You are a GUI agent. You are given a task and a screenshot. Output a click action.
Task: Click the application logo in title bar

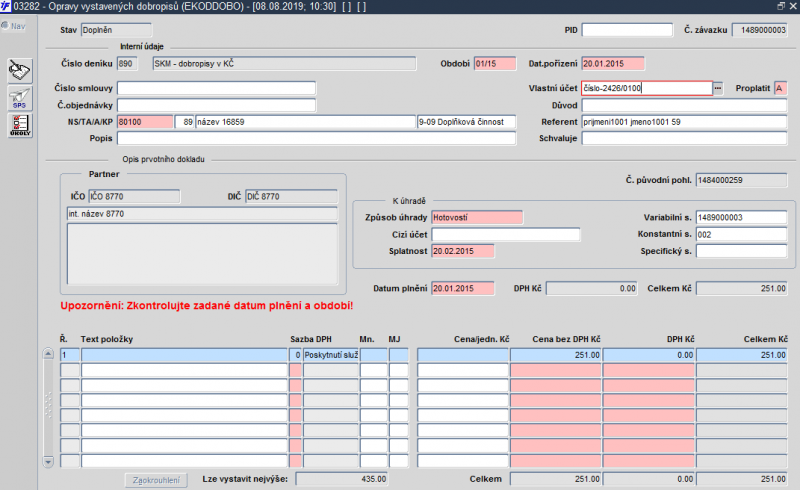pos(7,6)
